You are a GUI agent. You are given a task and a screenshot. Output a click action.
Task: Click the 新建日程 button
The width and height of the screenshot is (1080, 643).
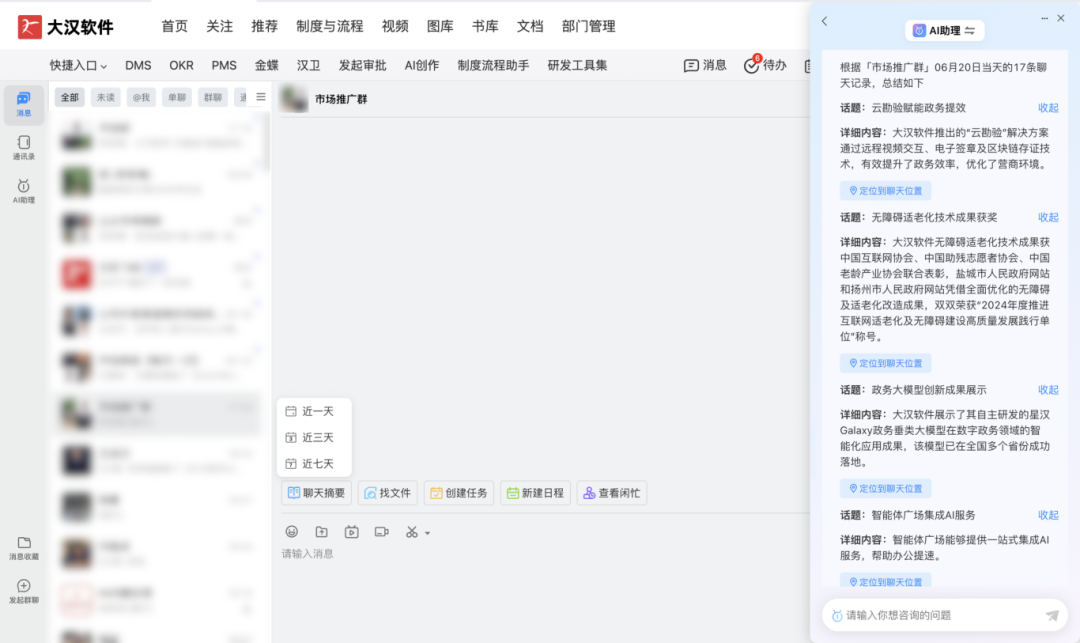point(535,492)
